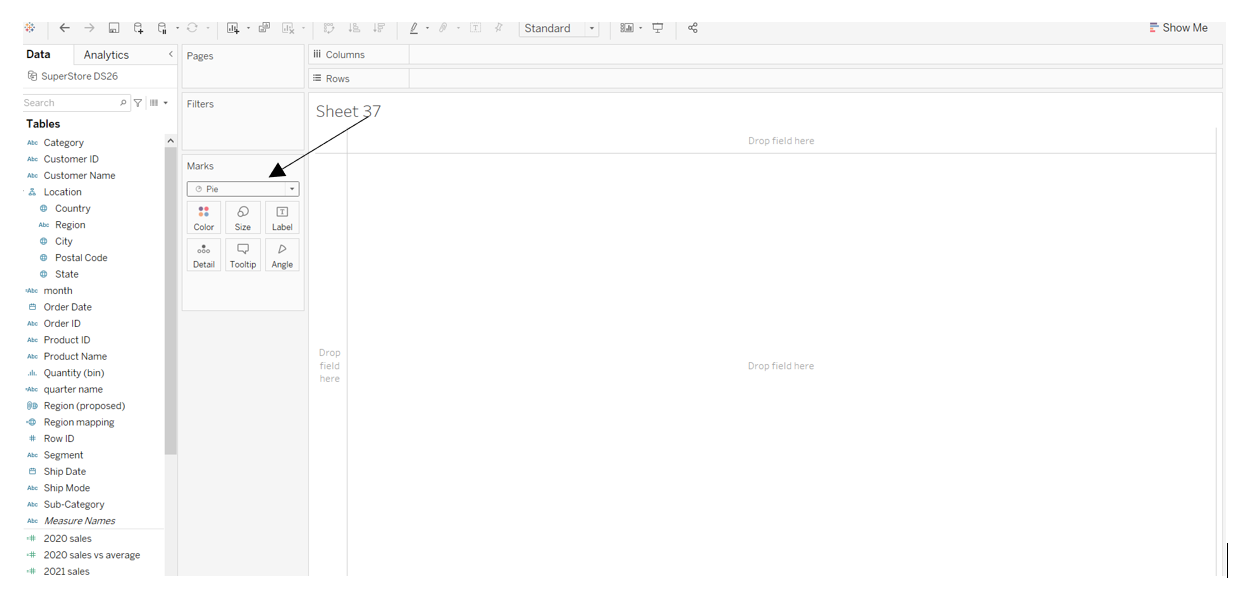Clear the sheet using the clear icon
Image resolution: width=1244 pixels, height=594 pixels.
click(x=288, y=28)
